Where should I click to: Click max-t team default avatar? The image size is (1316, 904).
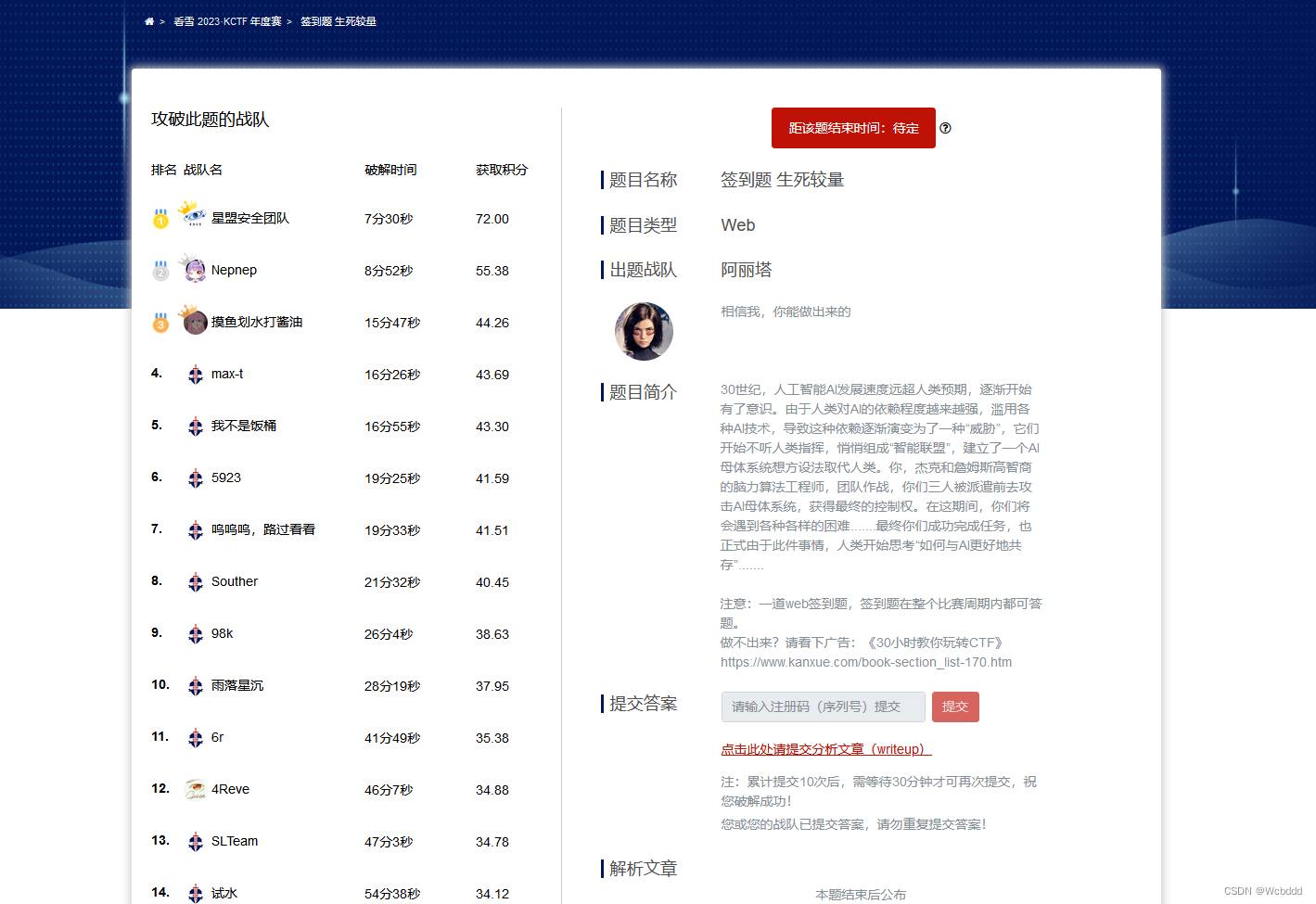click(195, 375)
